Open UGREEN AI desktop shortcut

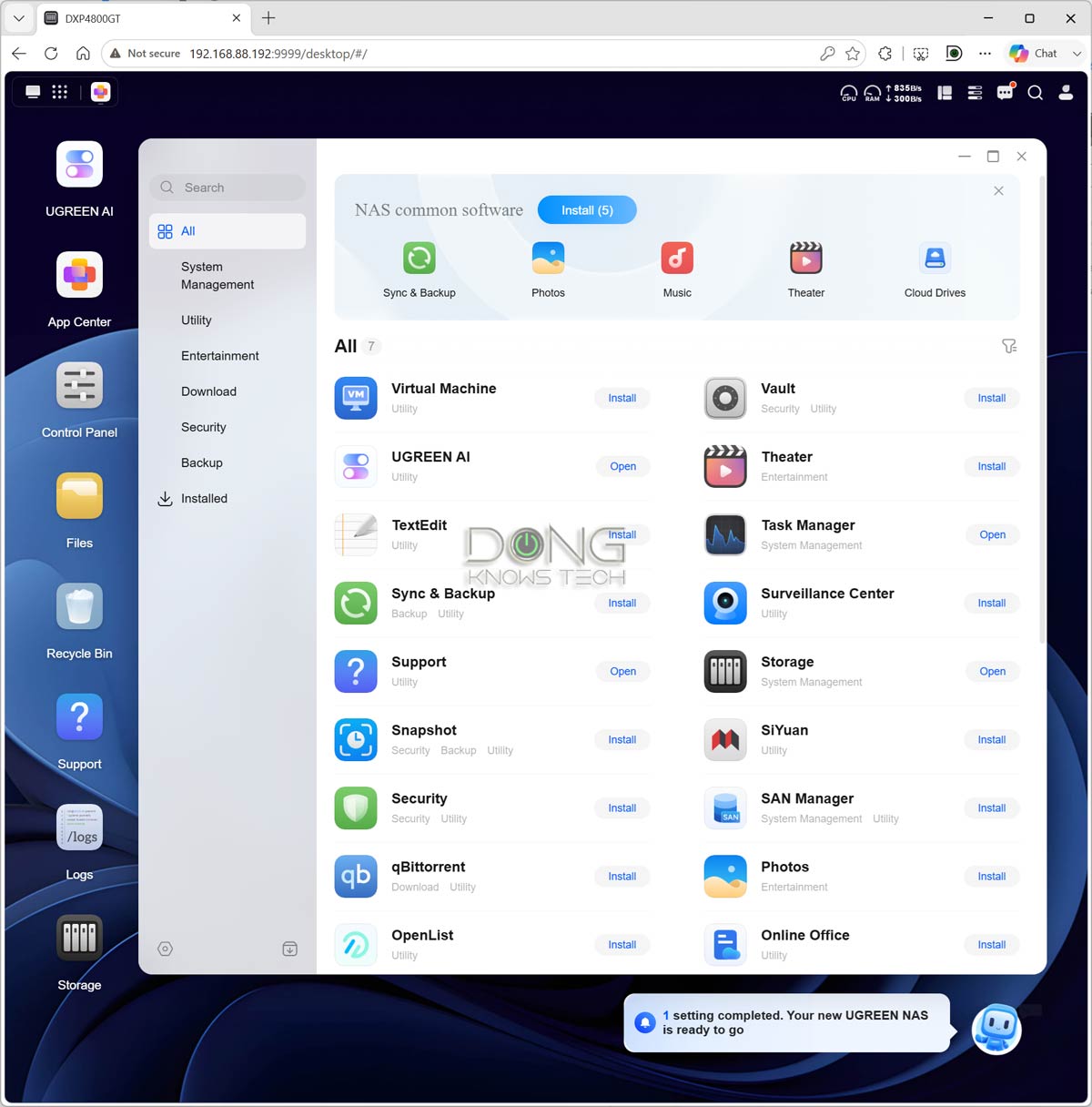[x=79, y=165]
